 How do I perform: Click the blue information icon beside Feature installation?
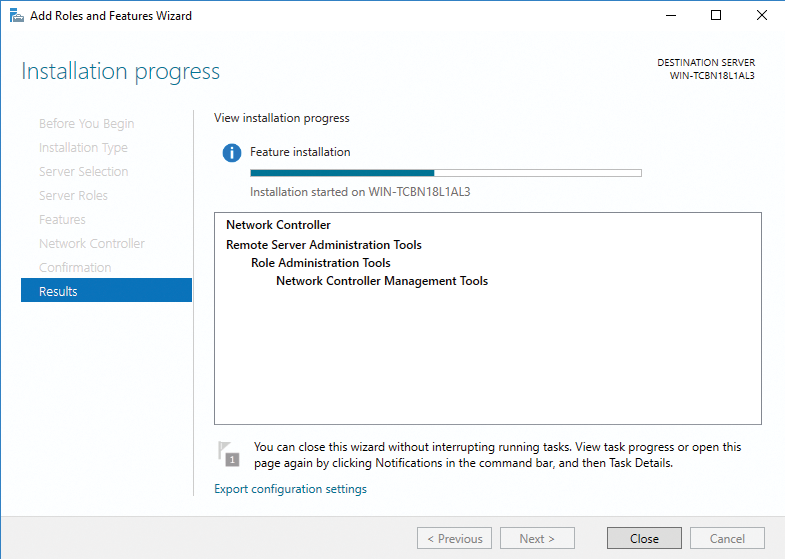(x=232, y=153)
